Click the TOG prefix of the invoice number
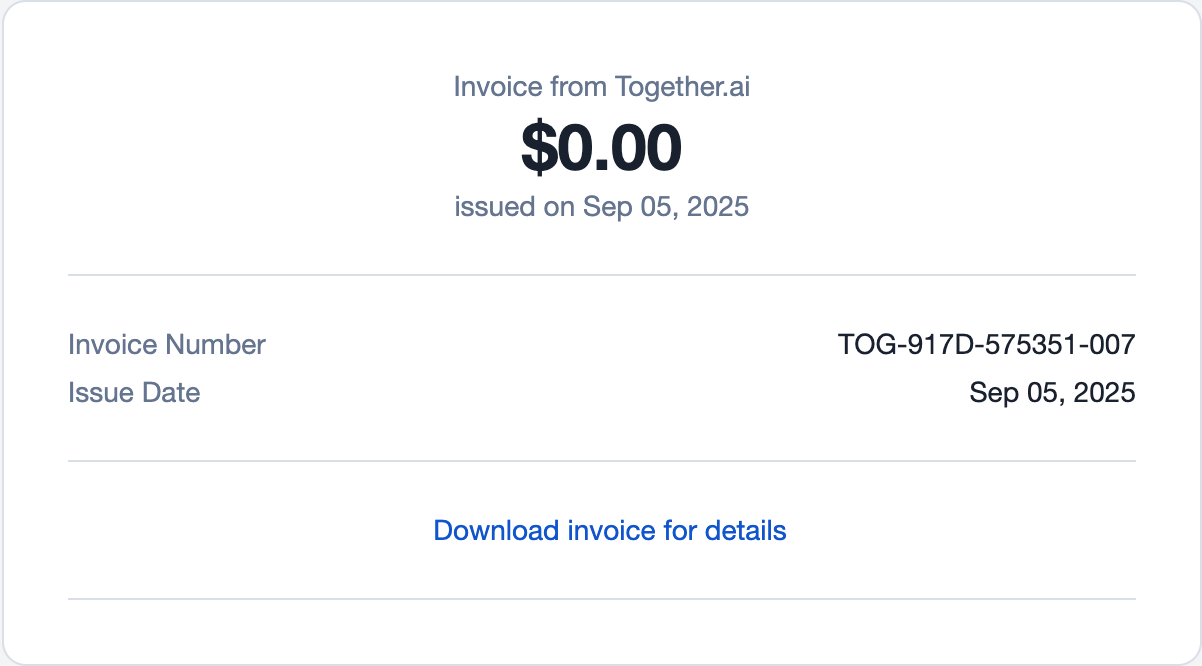 click(x=862, y=345)
